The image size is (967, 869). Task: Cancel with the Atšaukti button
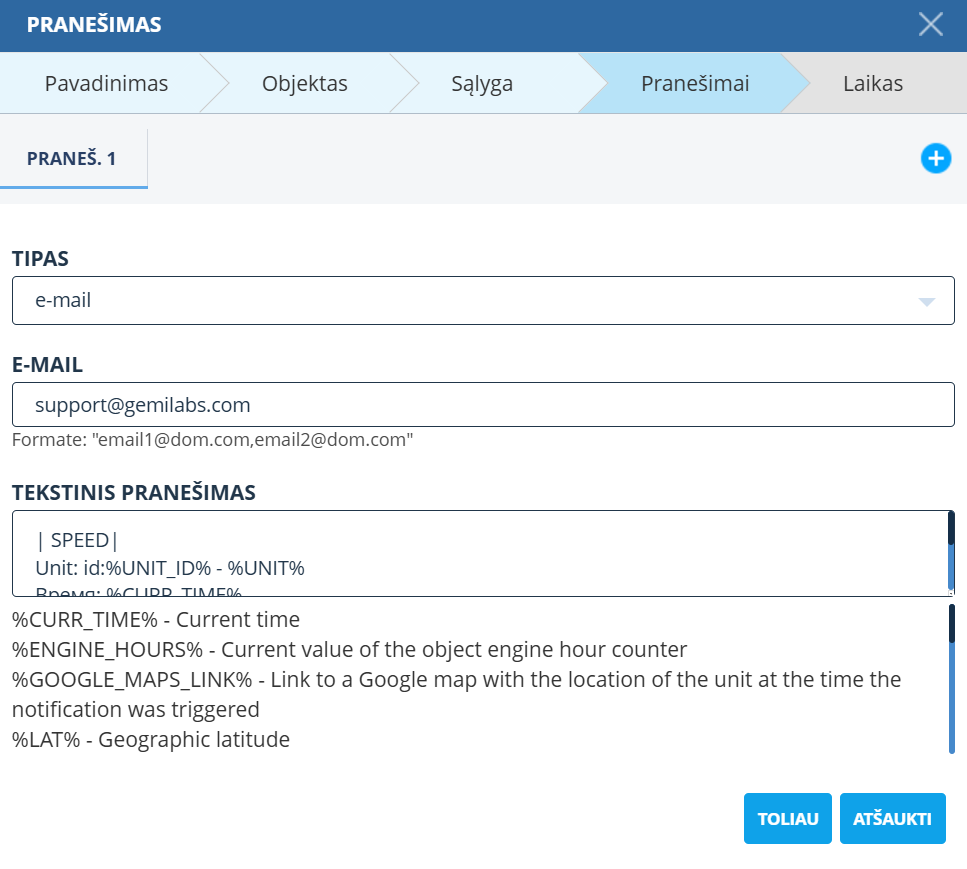[892, 819]
